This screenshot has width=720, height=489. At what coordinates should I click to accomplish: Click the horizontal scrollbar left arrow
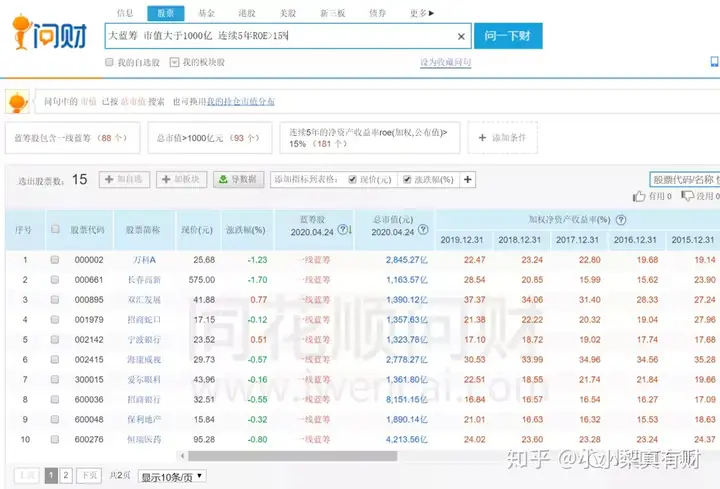[x=183, y=456]
